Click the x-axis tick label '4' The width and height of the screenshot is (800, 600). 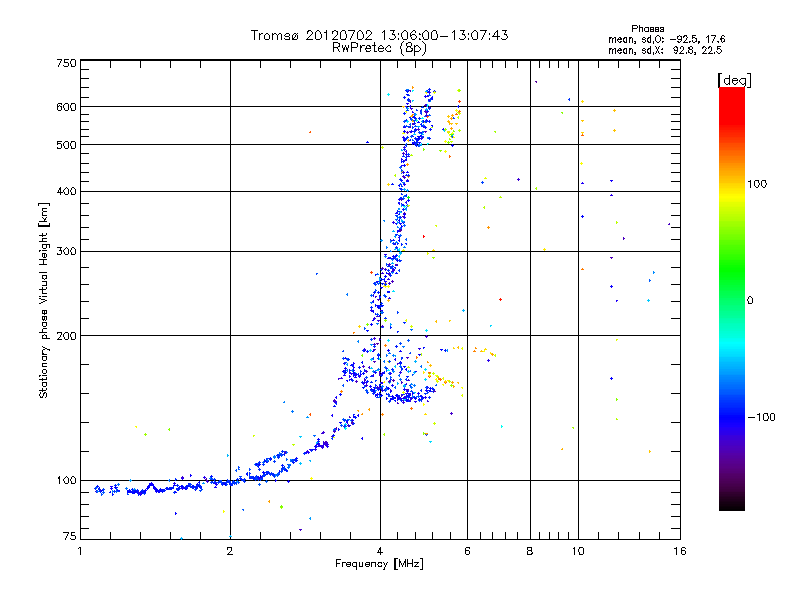click(x=380, y=551)
